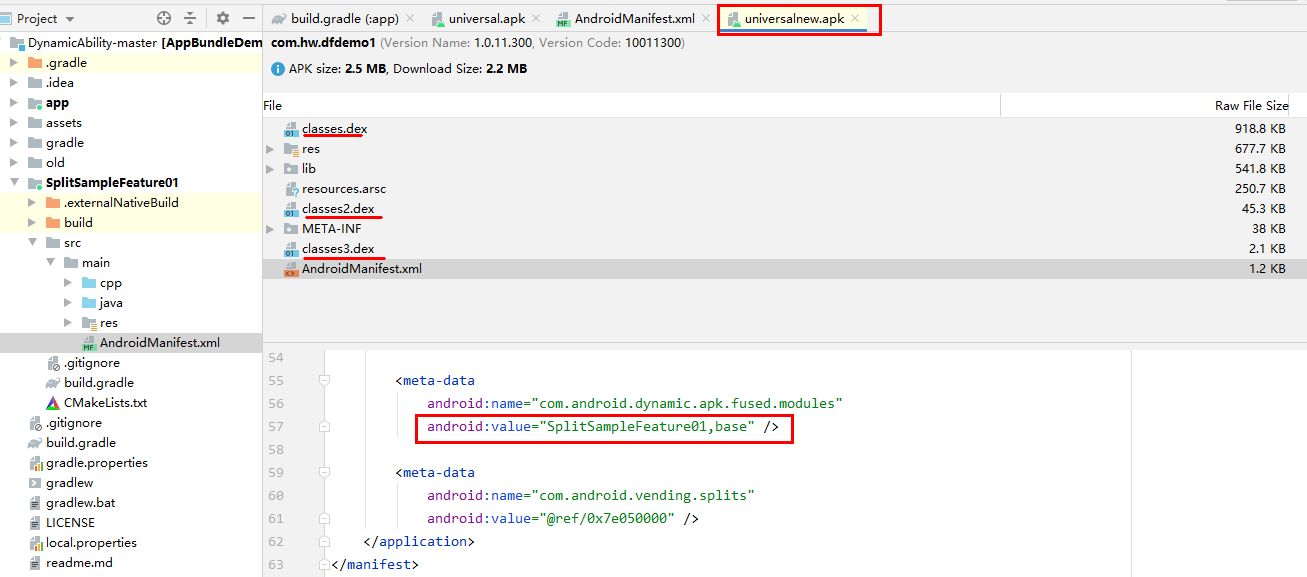Click the 918.8 KB size value
The width and height of the screenshot is (1307, 577).
pos(1260,129)
